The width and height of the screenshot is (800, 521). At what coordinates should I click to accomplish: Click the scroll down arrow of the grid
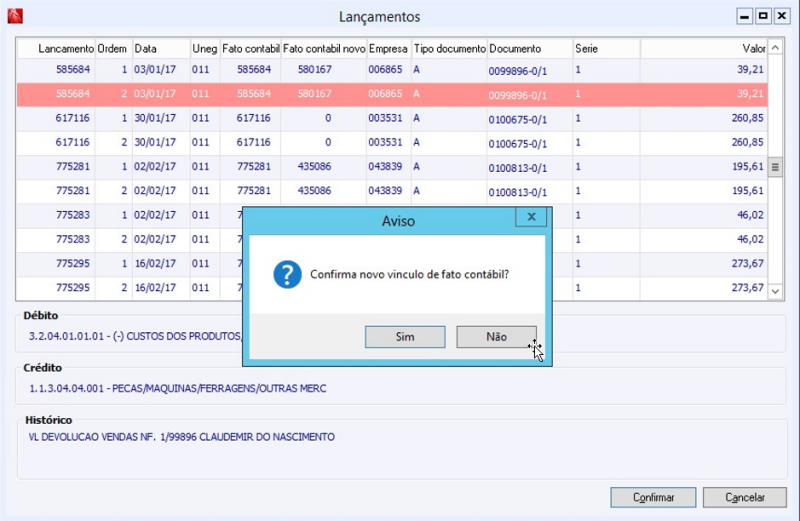[x=775, y=291]
